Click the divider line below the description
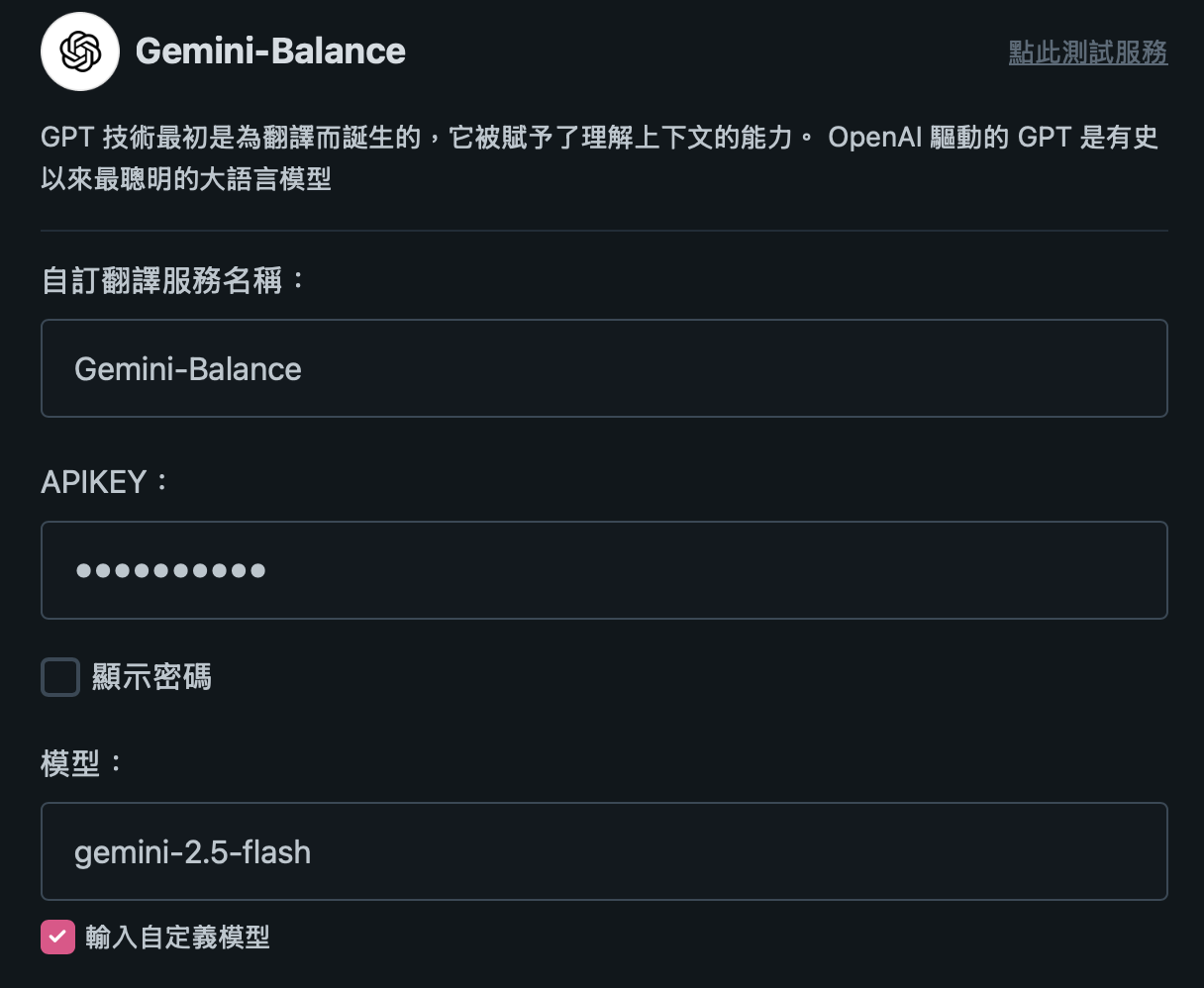This screenshot has height=988, width=1204. coord(604,231)
